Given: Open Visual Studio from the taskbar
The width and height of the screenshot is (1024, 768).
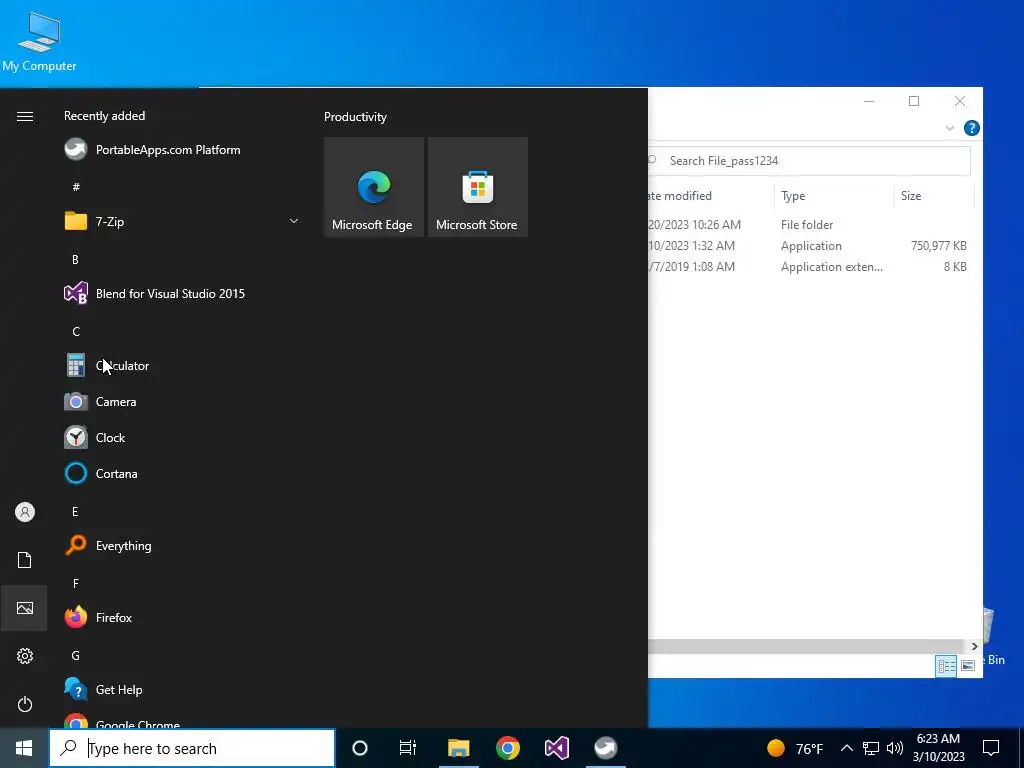Looking at the screenshot, I should (556, 748).
